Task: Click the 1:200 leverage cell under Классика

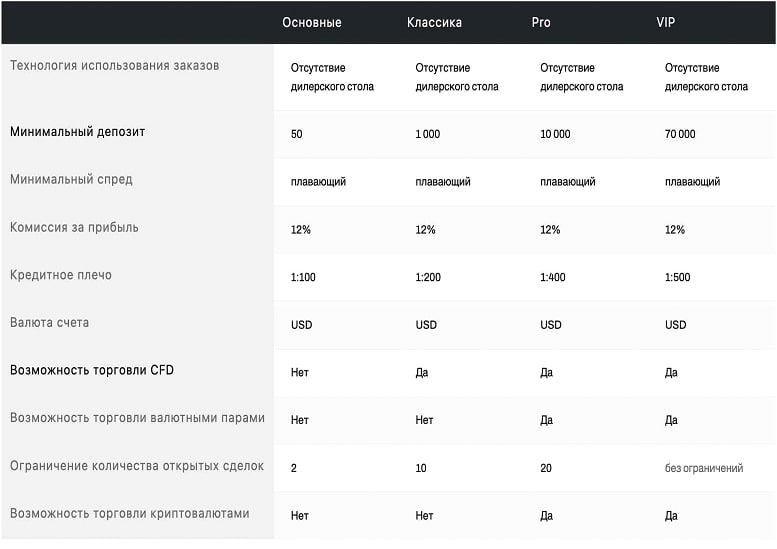Action: coord(428,277)
